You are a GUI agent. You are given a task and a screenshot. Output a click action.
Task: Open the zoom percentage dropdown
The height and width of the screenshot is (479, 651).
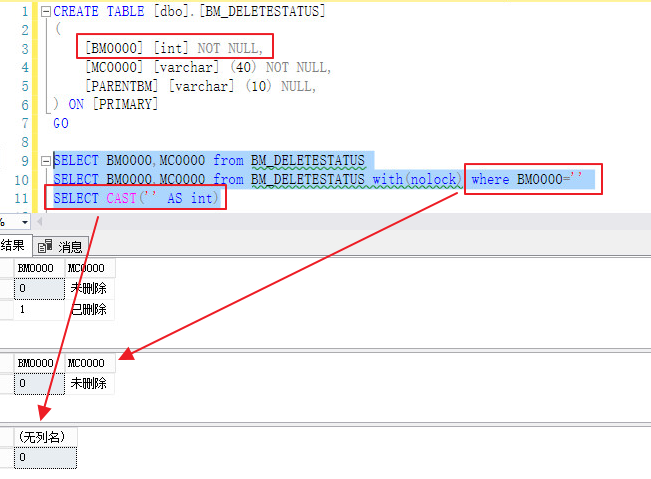[x=25, y=222]
